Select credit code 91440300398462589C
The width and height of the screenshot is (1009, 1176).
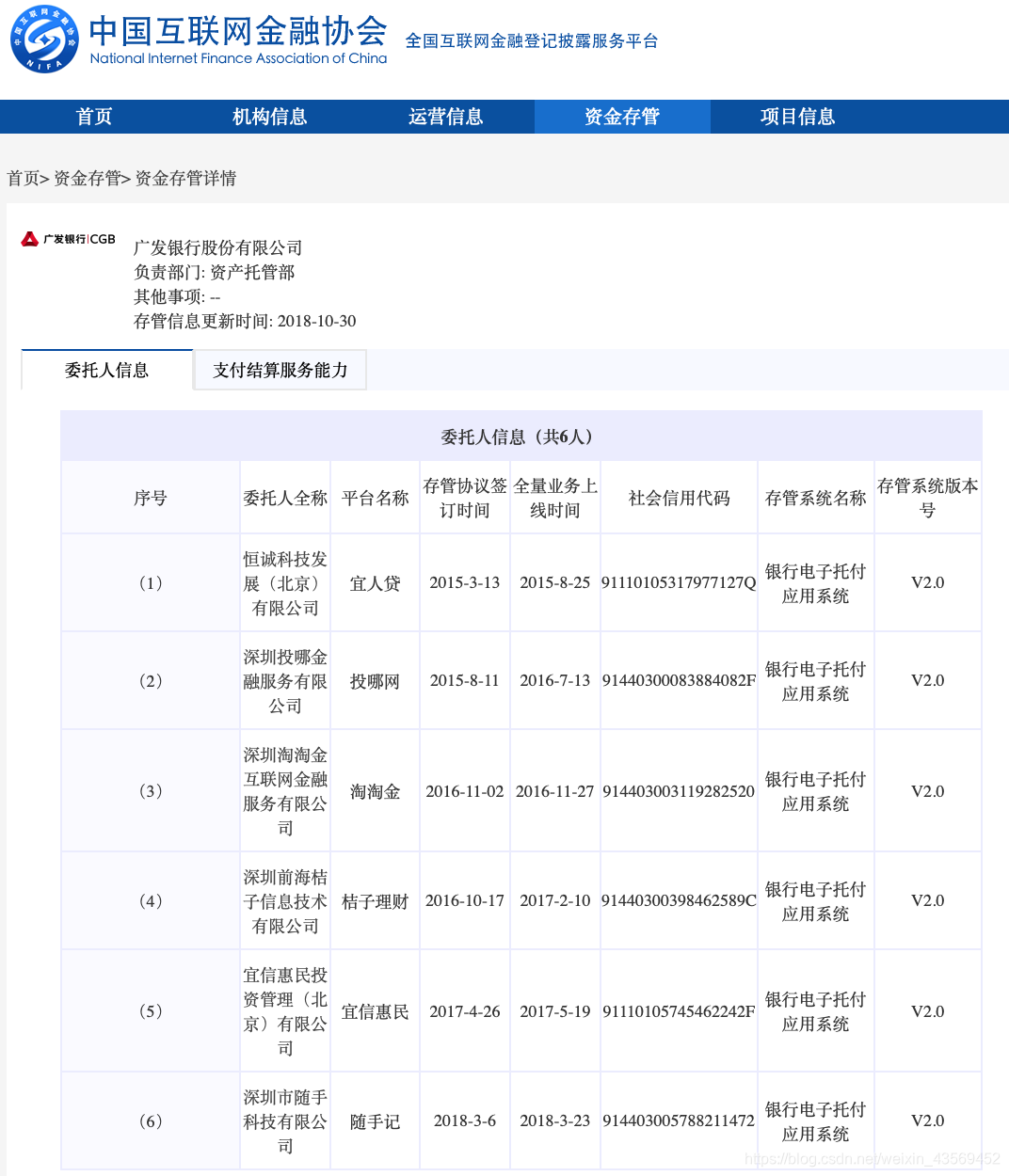point(680,900)
